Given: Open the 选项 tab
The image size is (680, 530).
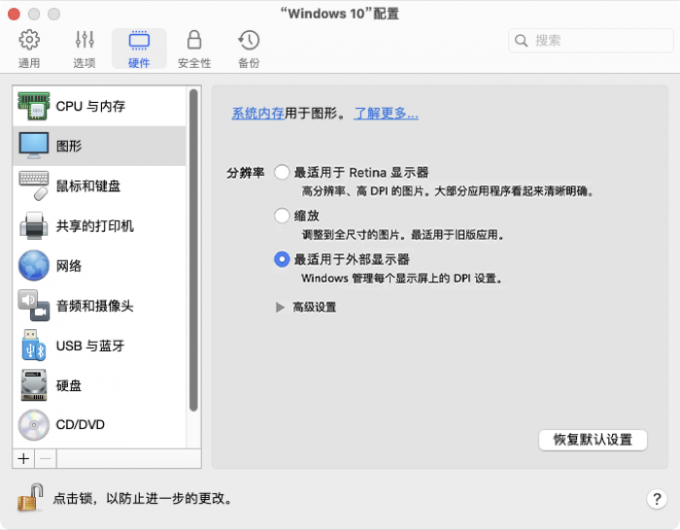Looking at the screenshot, I should [84, 48].
